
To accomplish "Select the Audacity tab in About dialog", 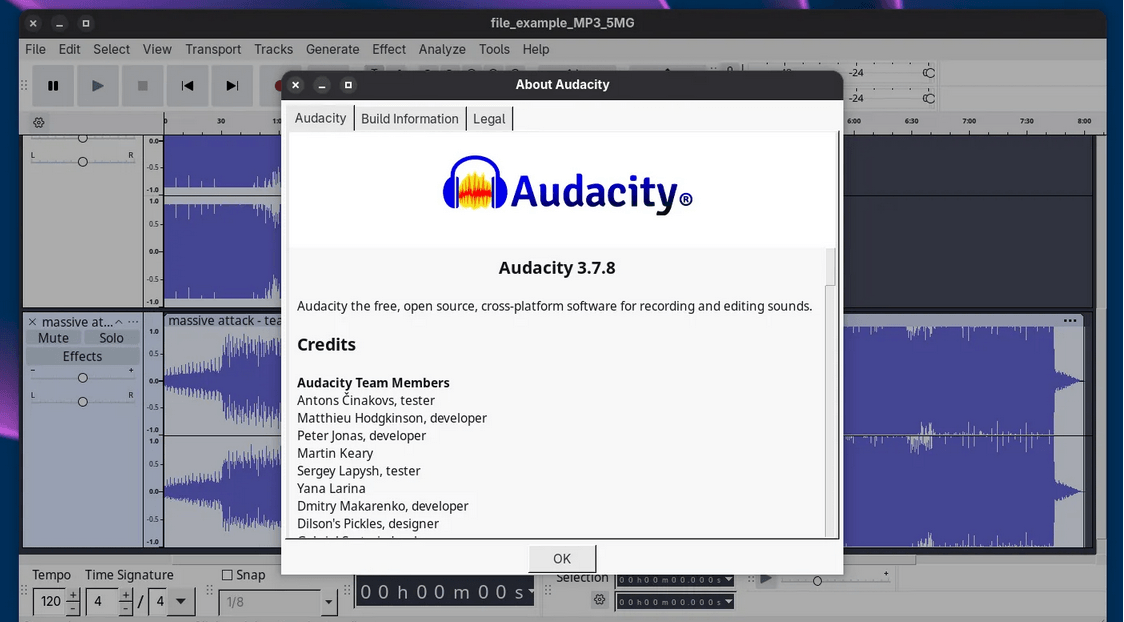I will (320, 118).
